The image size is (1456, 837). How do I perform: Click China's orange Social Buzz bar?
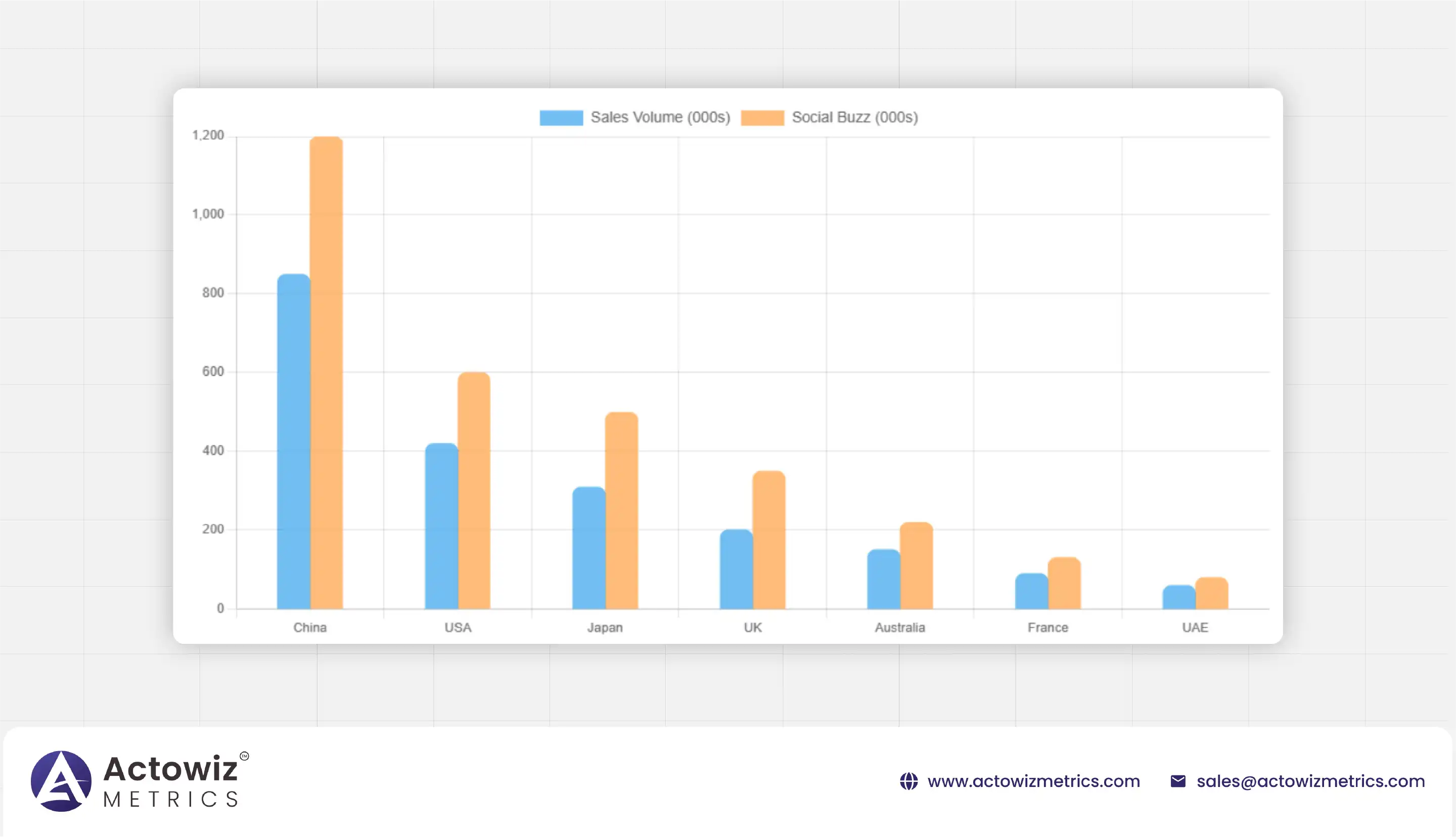(327, 374)
